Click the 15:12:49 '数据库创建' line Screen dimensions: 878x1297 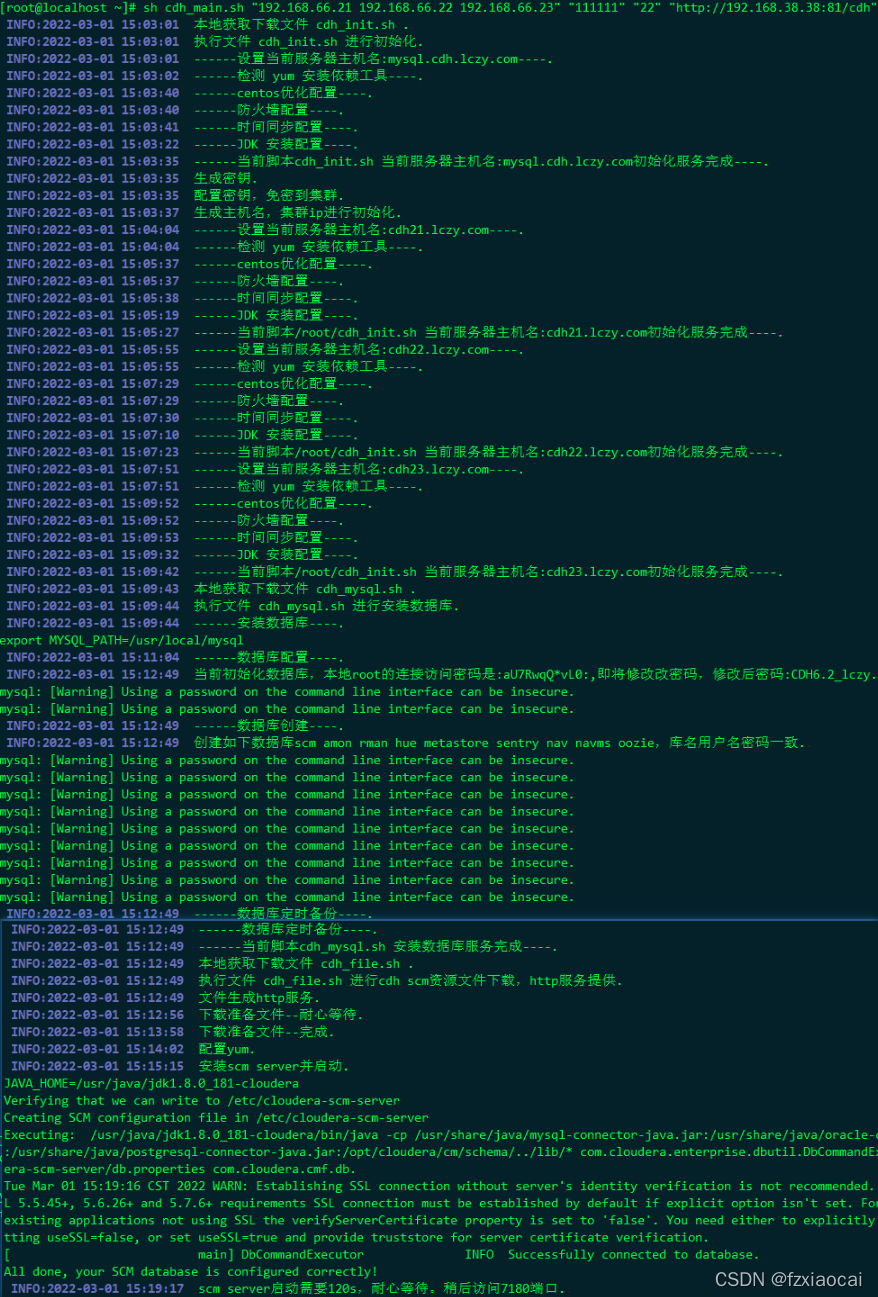click(x=175, y=726)
